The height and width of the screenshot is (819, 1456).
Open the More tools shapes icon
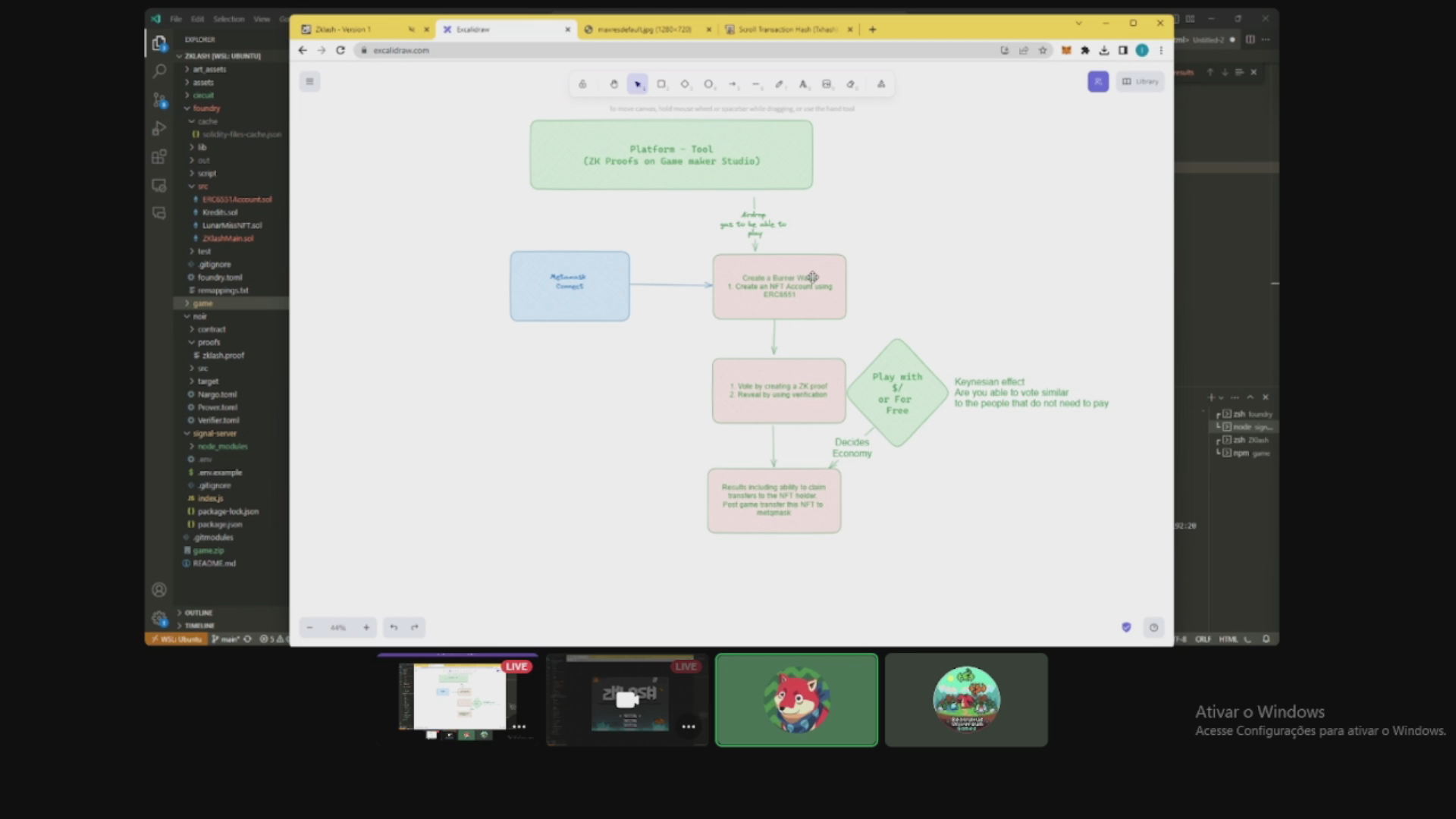[881, 84]
